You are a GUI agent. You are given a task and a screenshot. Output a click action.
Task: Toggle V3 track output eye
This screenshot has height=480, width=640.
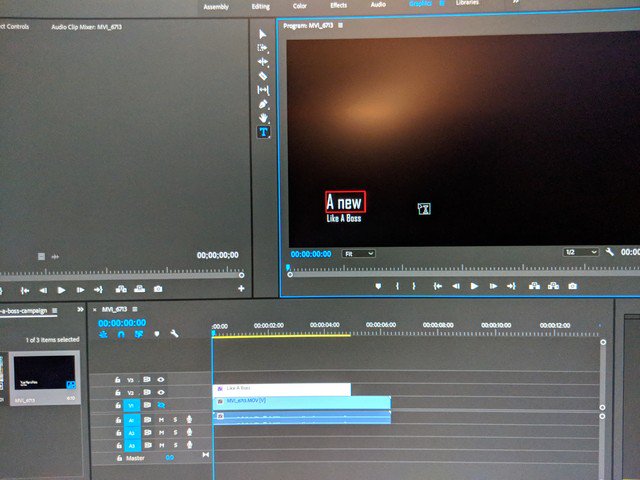pos(161,380)
